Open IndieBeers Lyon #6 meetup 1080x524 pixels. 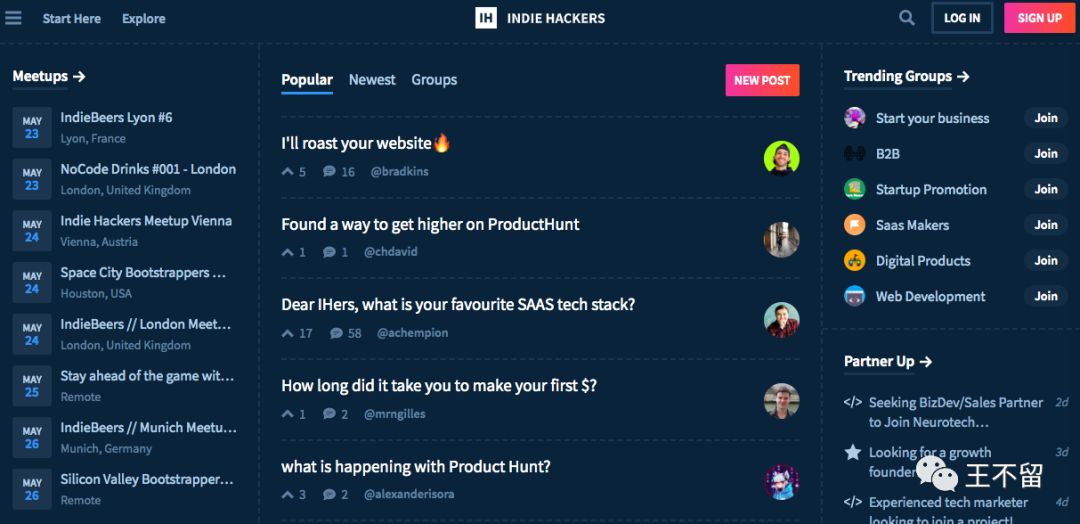click(x=116, y=118)
